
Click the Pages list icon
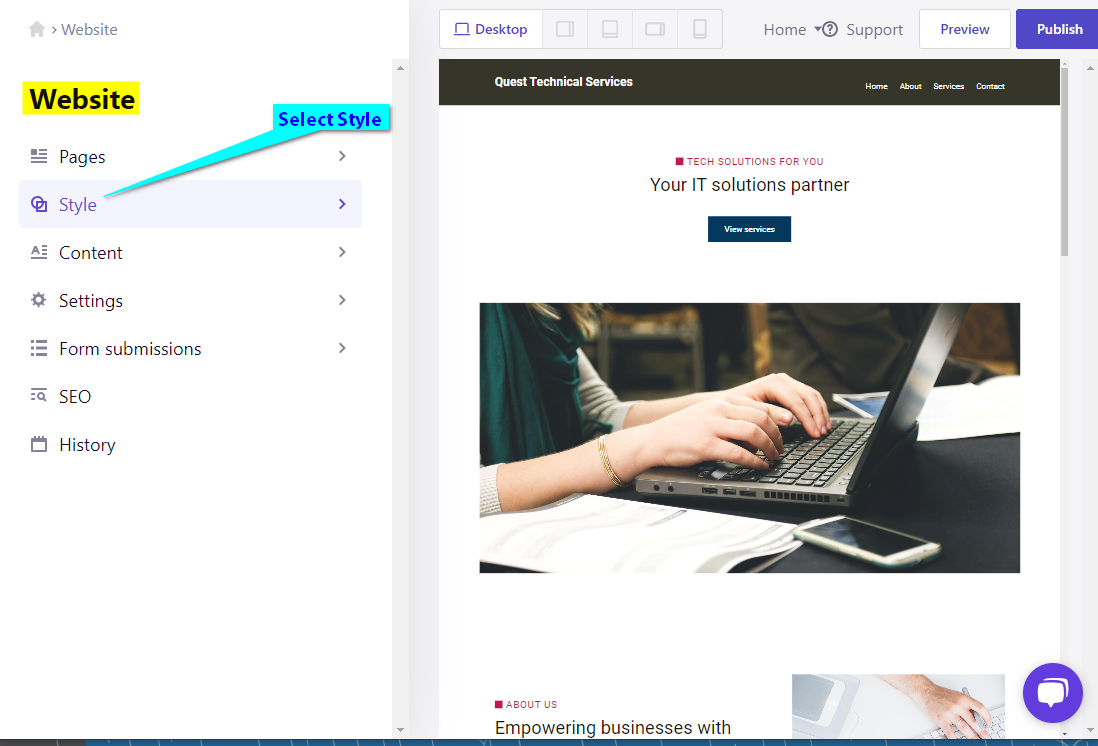point(39,156)
